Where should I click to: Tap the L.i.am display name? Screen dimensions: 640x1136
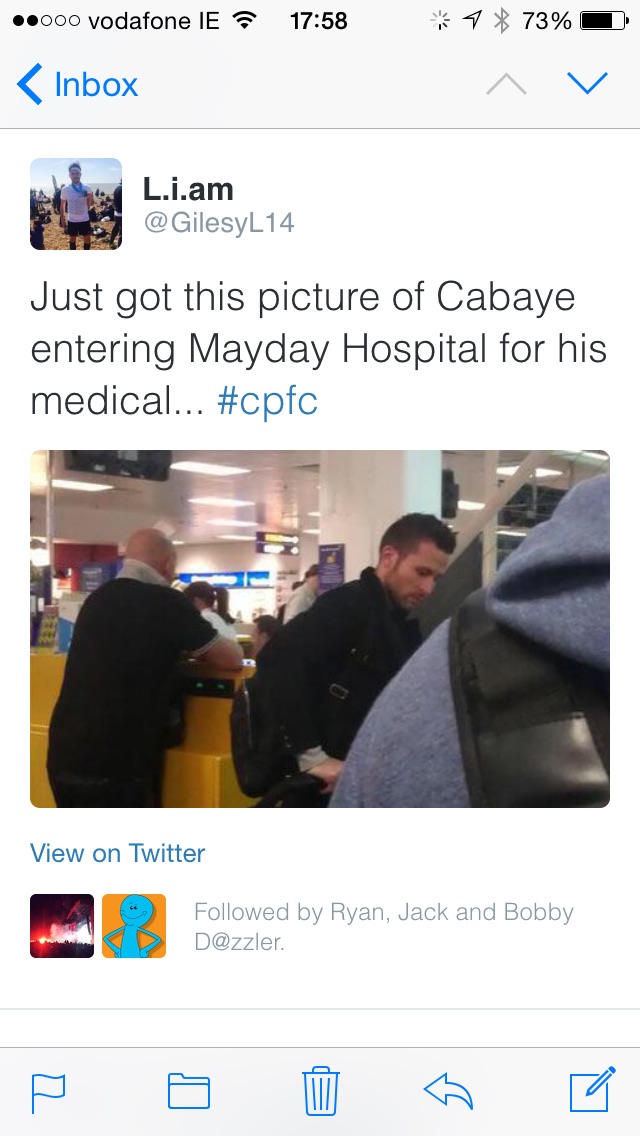(x=188, y=189)
